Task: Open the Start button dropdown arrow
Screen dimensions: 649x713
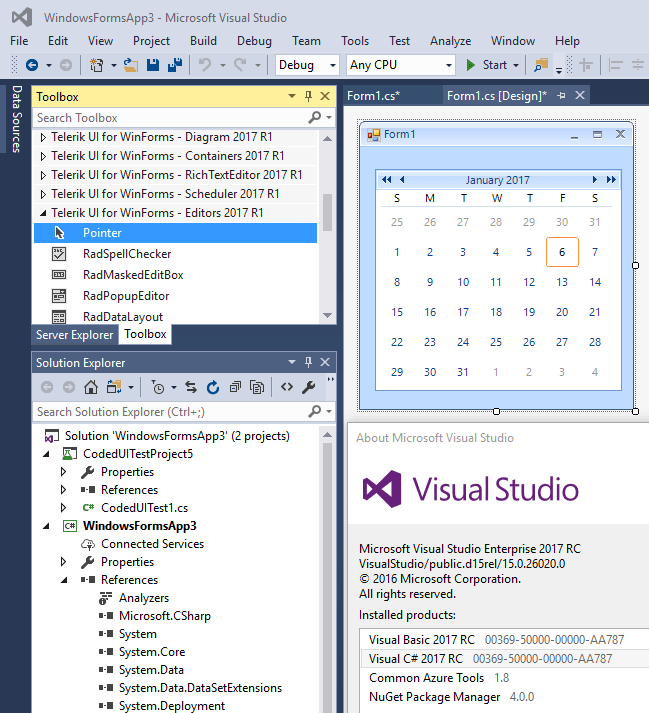Action: click(516, 65)
